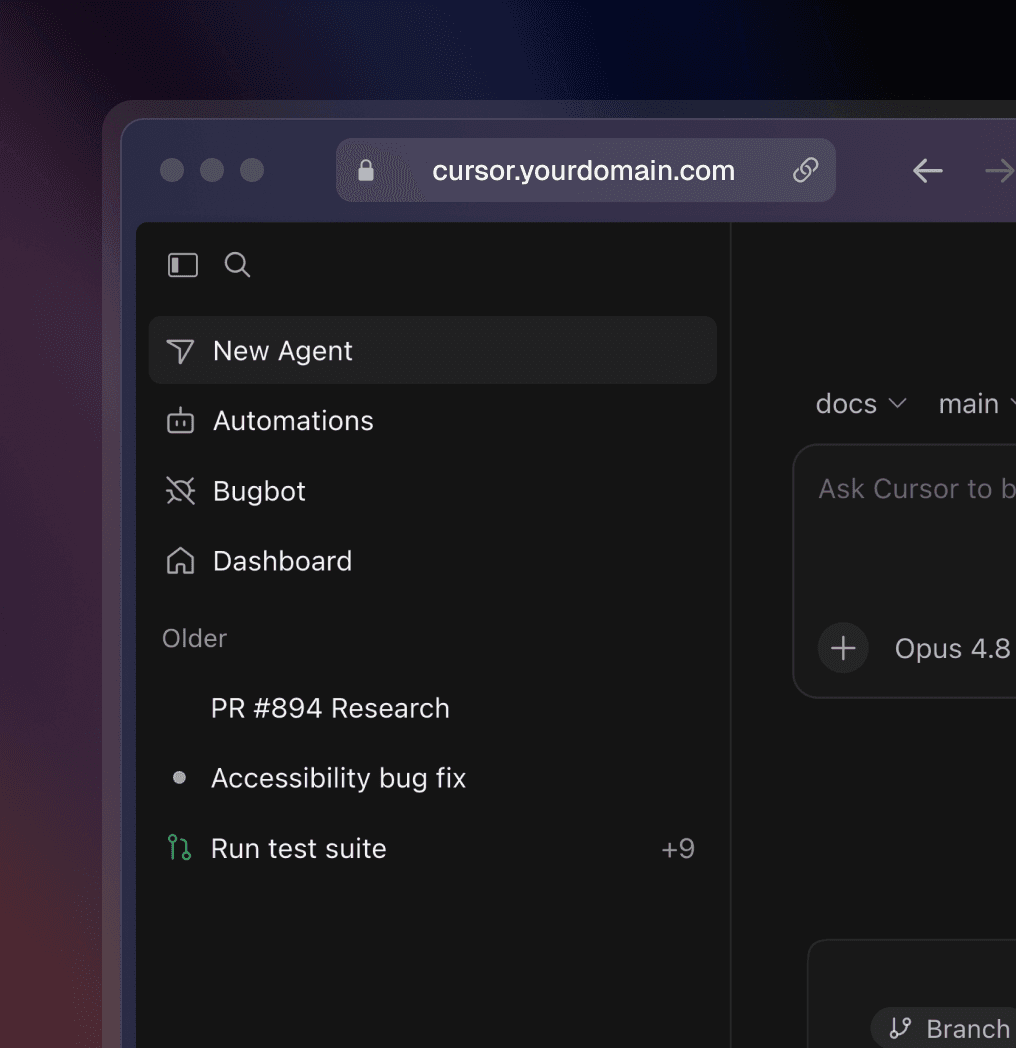Image resolution: width=1016 pixels, height=1048 pixels.
Task: Click the pull request icon beside Run test suite
Action: coord(179,847)
